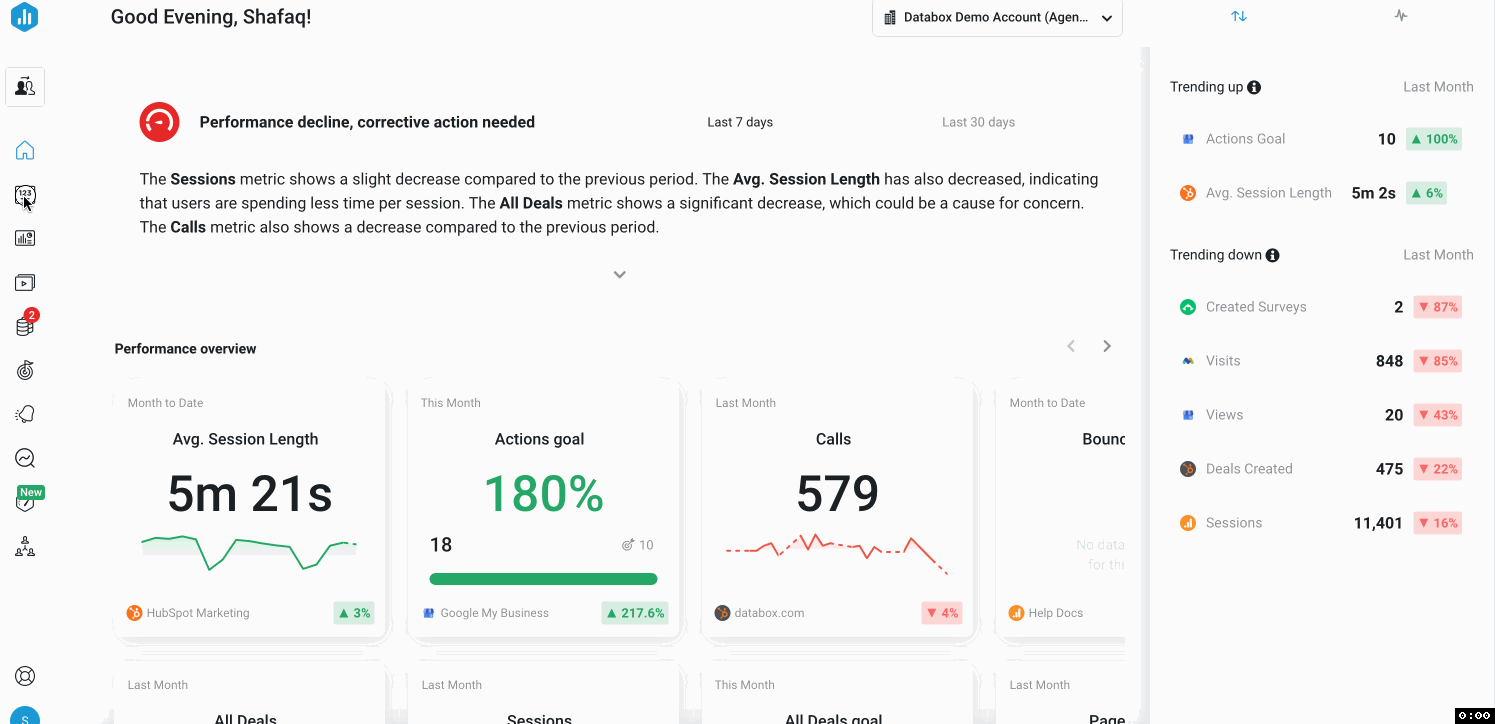Open the Help lifebuoy icon
This screenshot has width=1495, height=724.
coord(24,675)
